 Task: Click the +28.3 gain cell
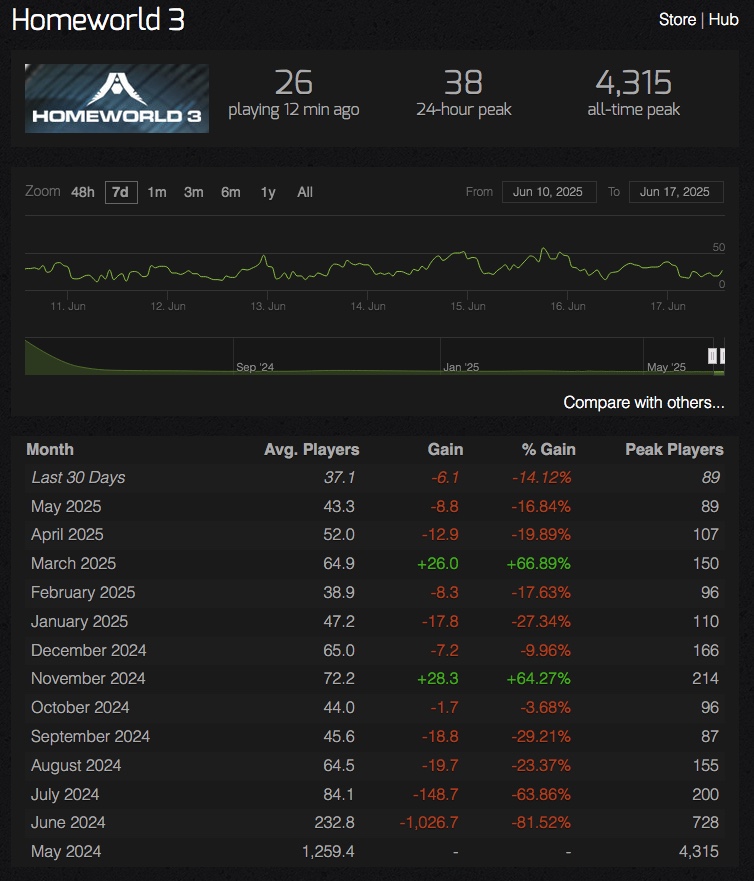coord(438,679)
